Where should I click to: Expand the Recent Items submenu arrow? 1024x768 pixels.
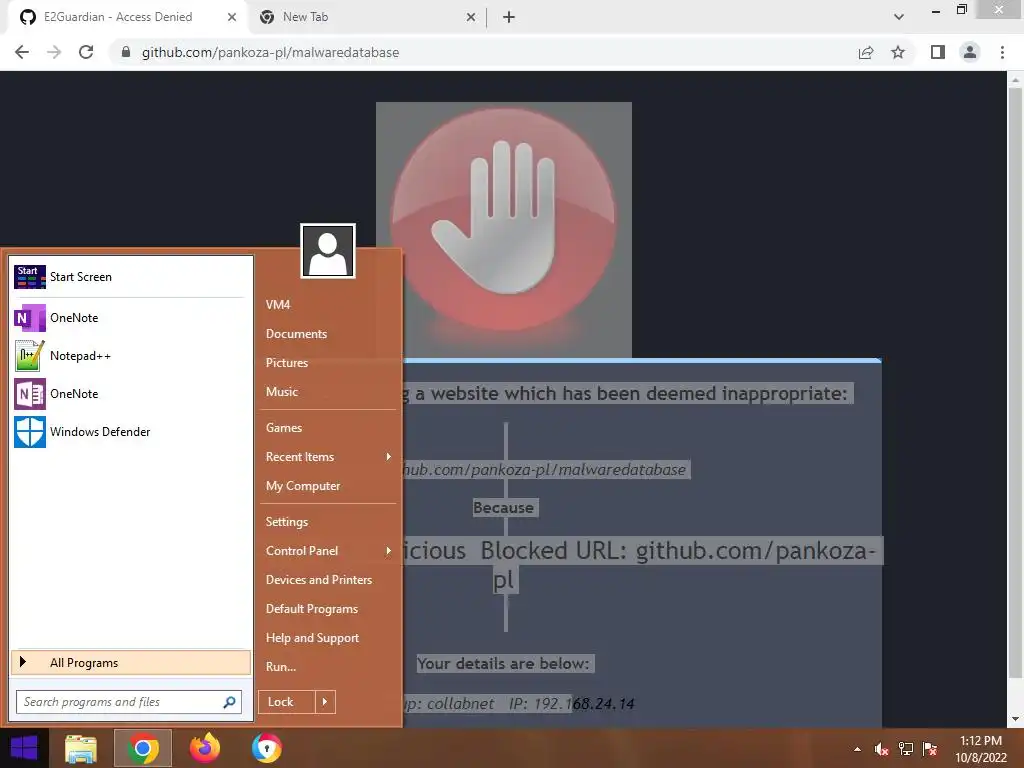point(389,456)
